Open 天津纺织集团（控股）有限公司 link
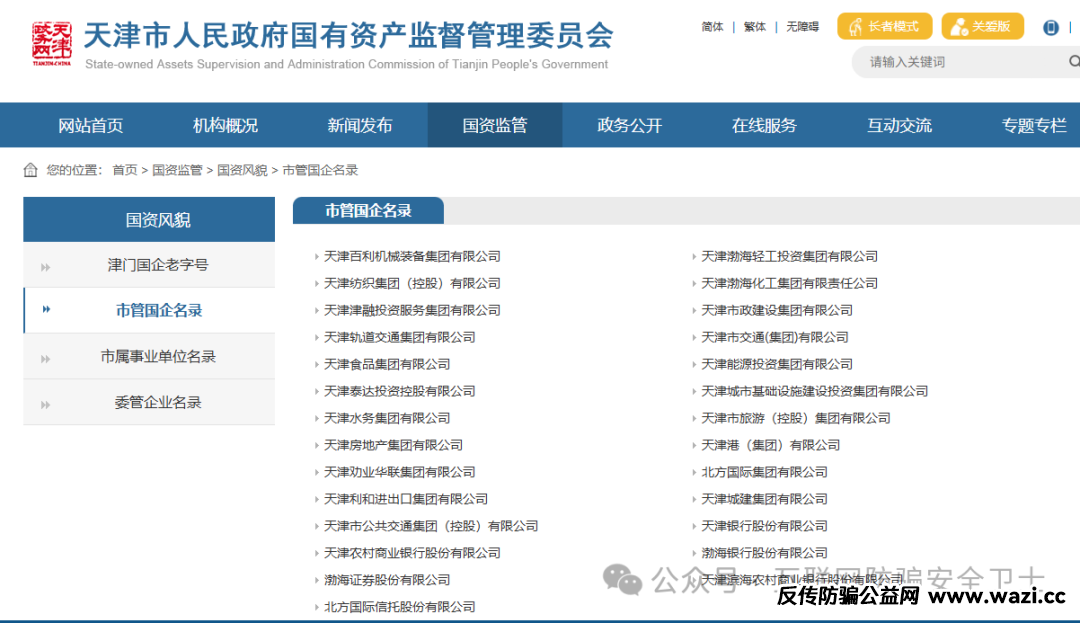This screenshot has width=1080, height=623. (x=412, y=283)
